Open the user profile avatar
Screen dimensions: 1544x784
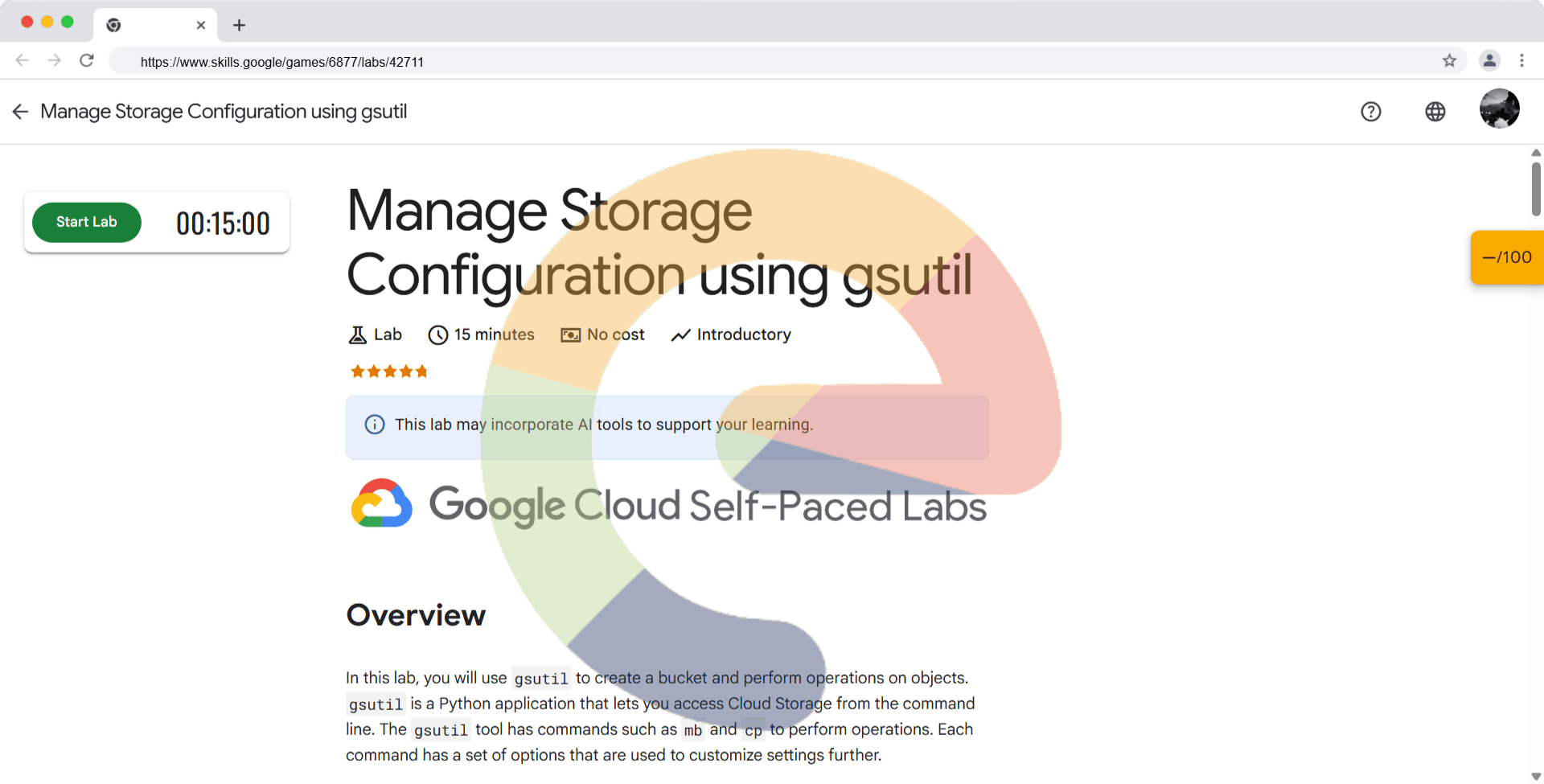[1499, 109]
